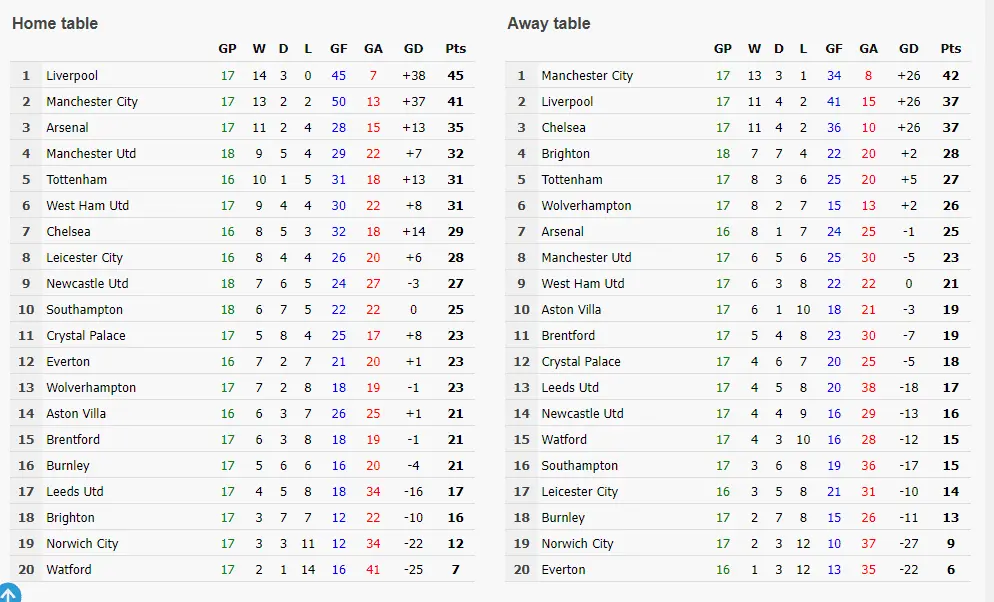
Task: Sort Home table by GD header
Action: coord(414,48)
